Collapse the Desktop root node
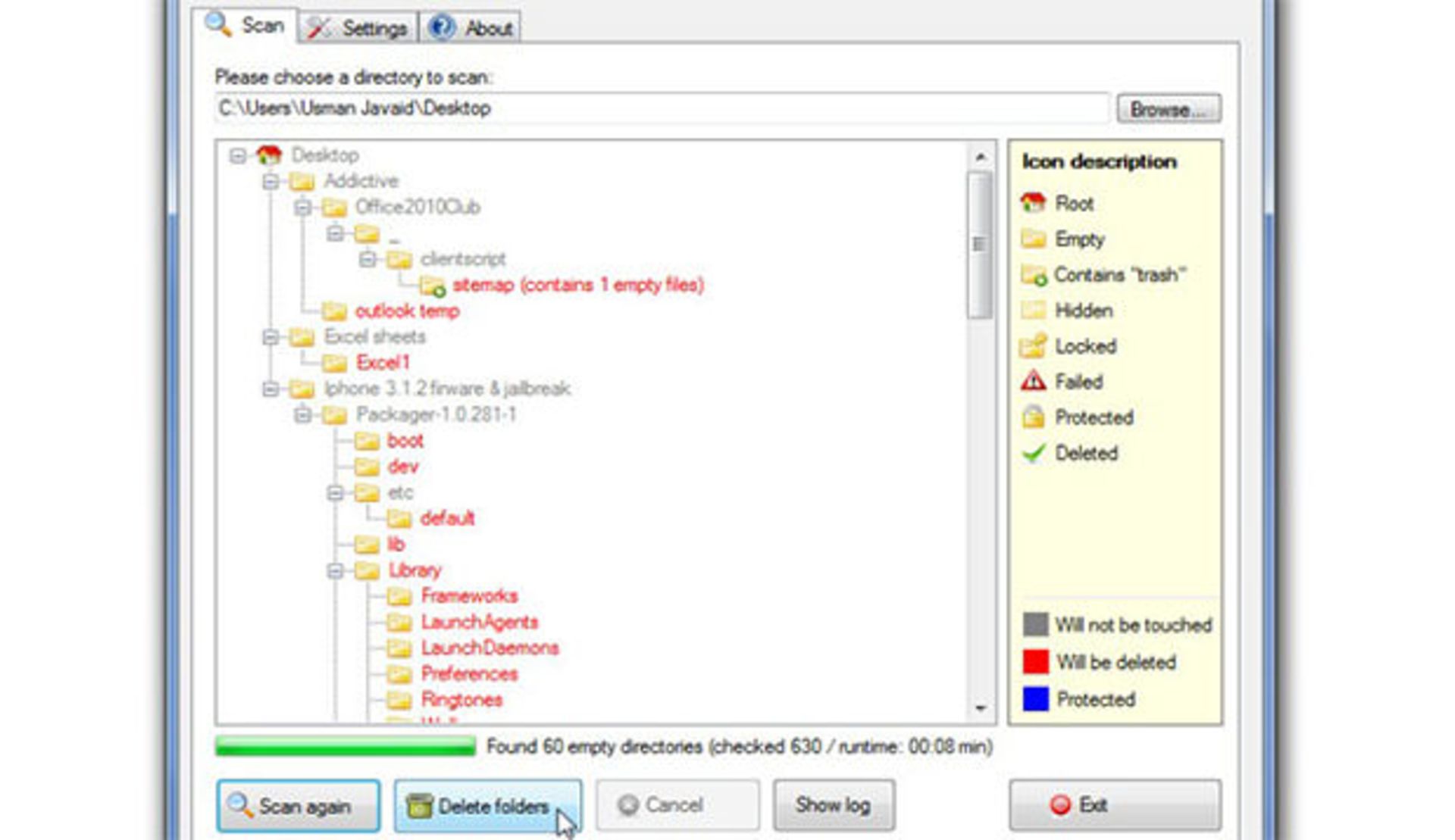This screenshot has height=840, width=1455. (x=237, y=155)
